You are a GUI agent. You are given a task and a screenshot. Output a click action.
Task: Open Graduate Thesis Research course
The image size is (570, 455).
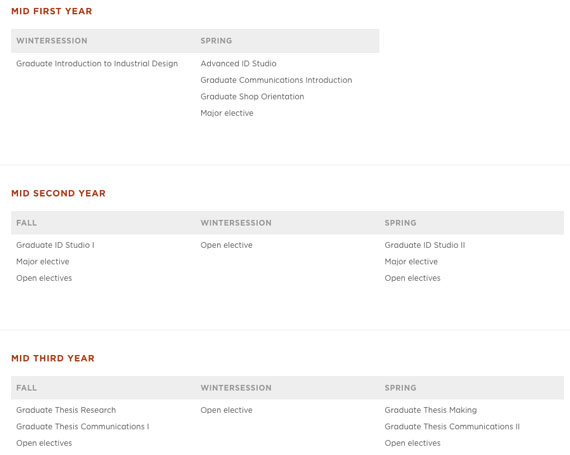66,410
